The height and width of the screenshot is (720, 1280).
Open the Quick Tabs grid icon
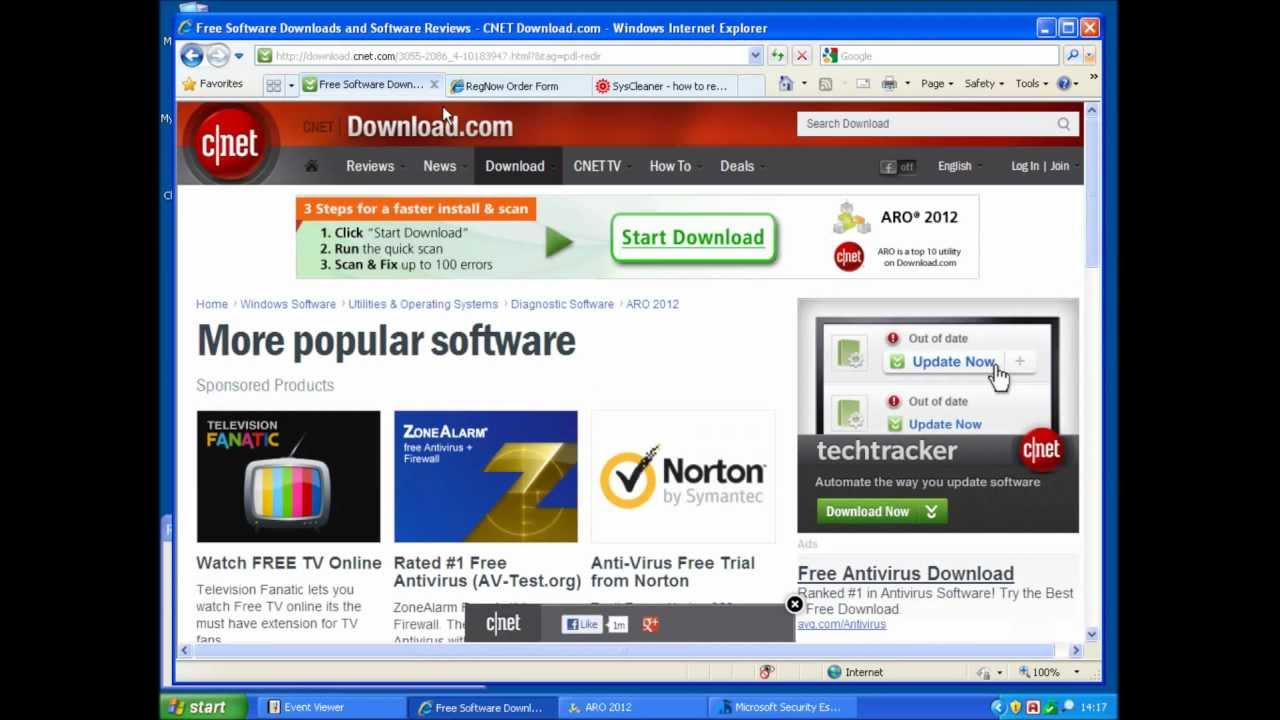[273, 86]
